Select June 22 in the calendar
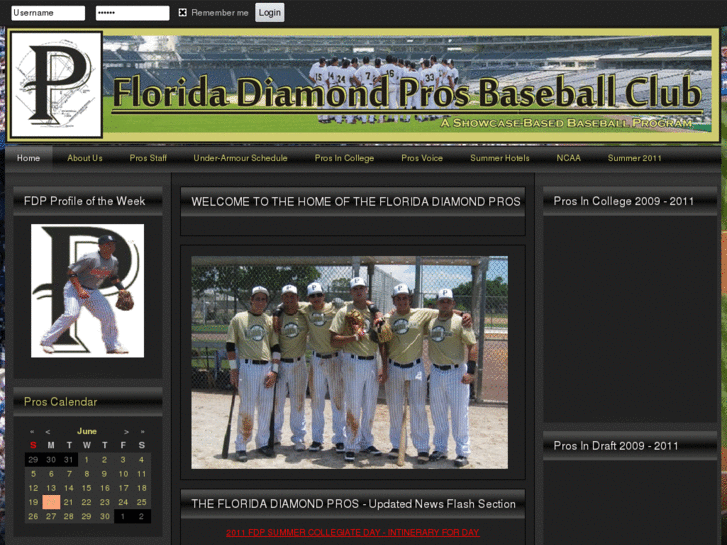This screenshot has height=545, width=727. (87, 502)
